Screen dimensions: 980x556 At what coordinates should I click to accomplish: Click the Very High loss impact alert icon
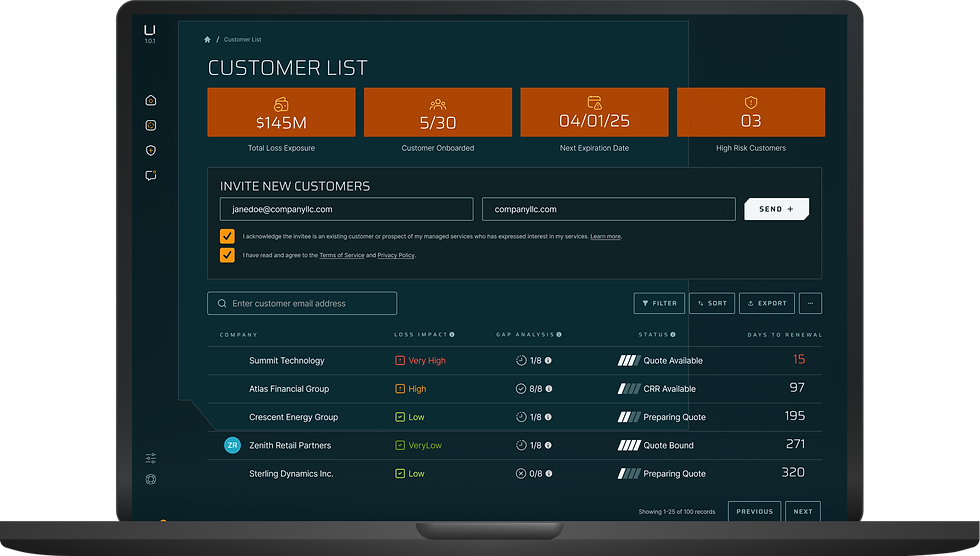tap(400, 360)
